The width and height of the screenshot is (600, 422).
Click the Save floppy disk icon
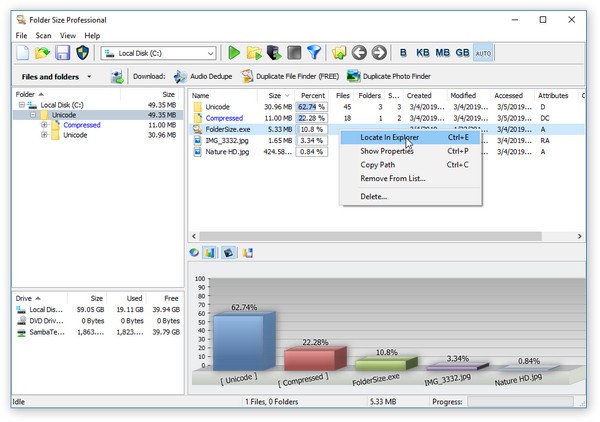click(62, 53)
